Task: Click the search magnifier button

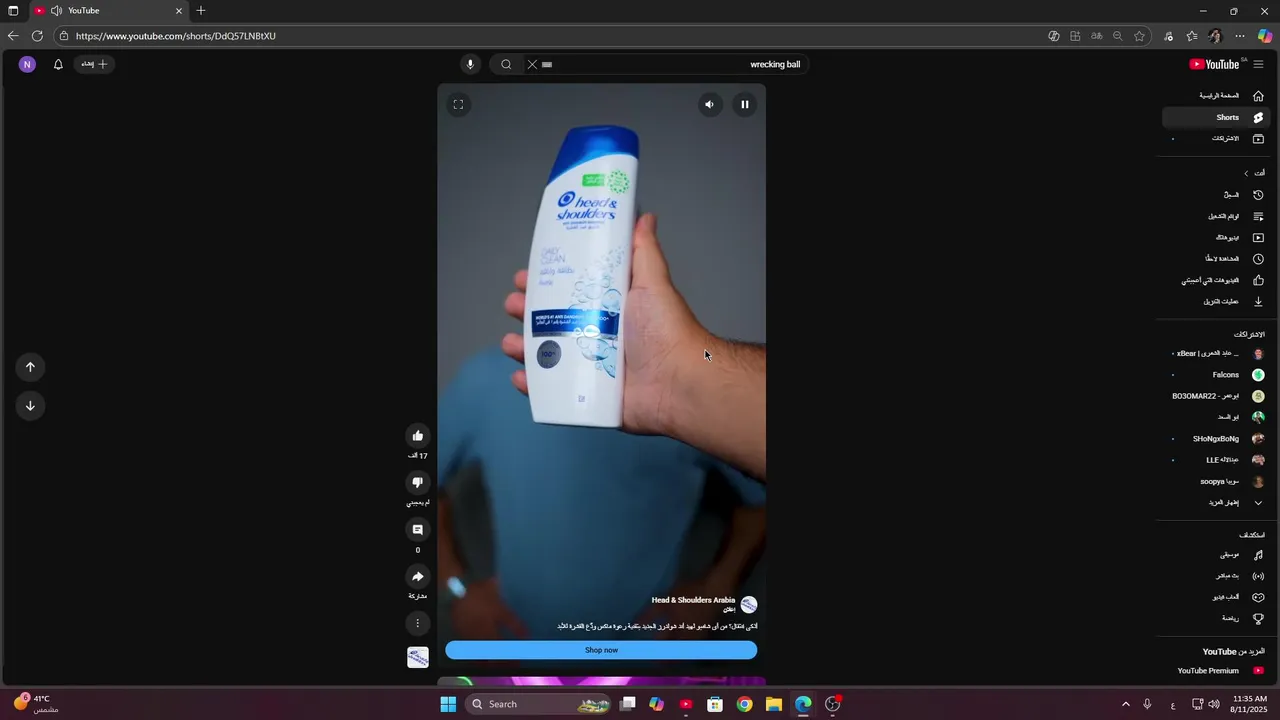Action: tap(506, 64)
